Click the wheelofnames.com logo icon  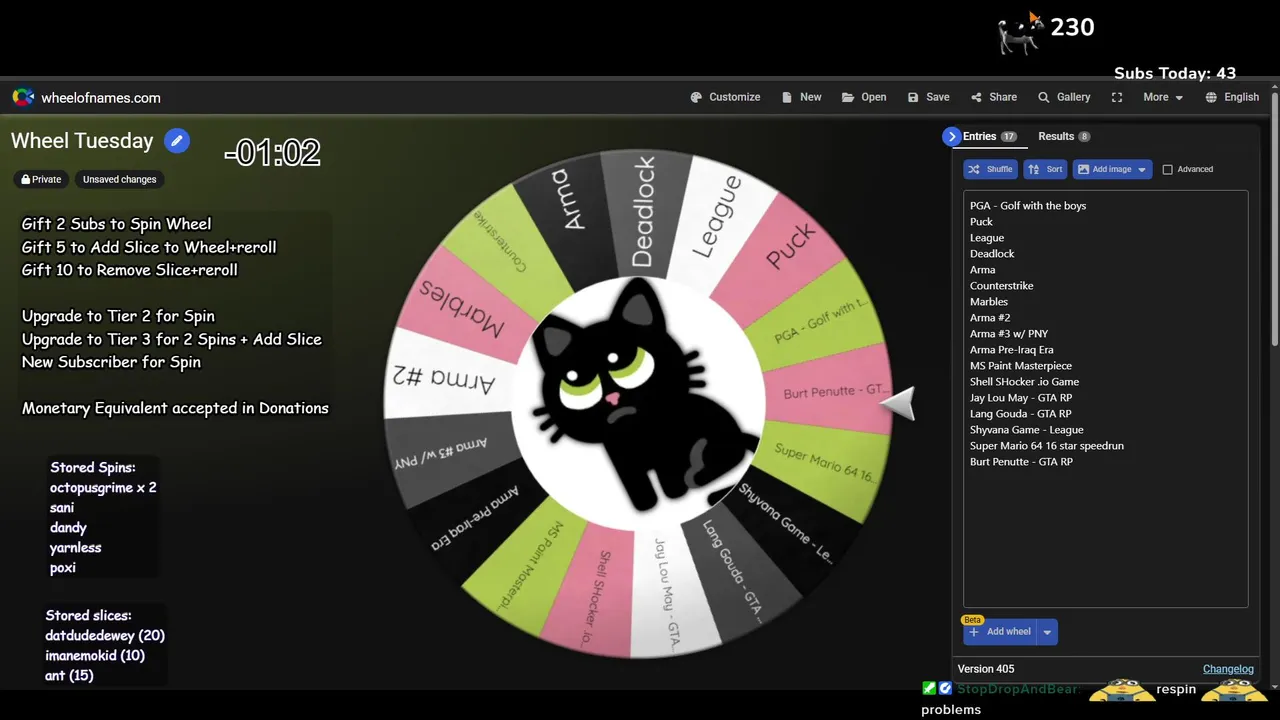23,97
